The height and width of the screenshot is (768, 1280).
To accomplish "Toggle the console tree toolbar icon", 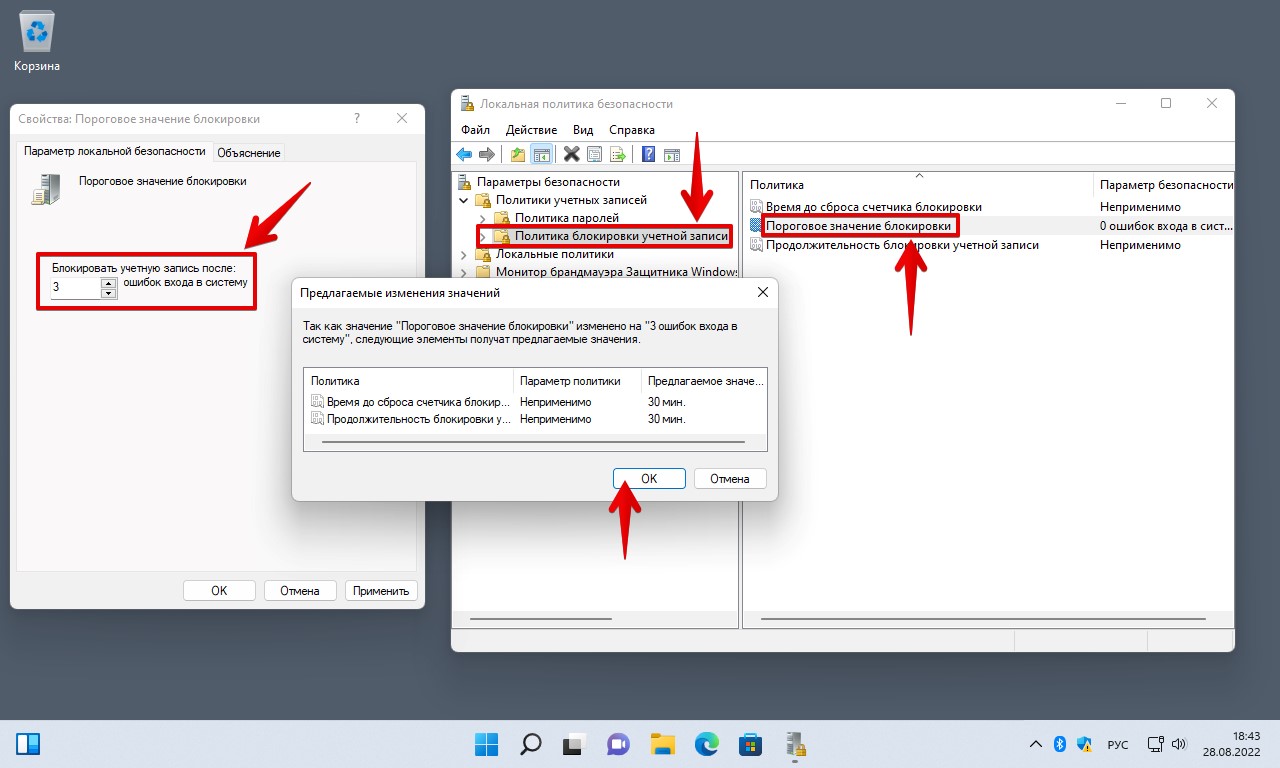I will 540,153.
